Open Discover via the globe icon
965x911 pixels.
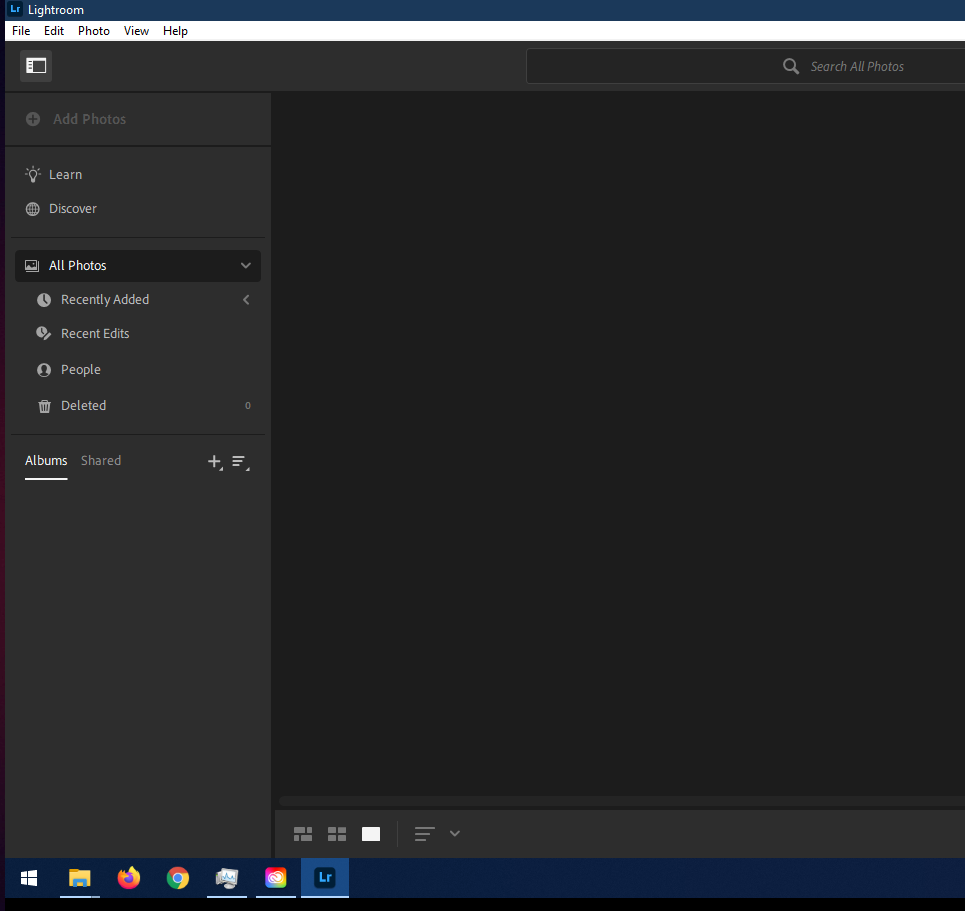point(33,209)
